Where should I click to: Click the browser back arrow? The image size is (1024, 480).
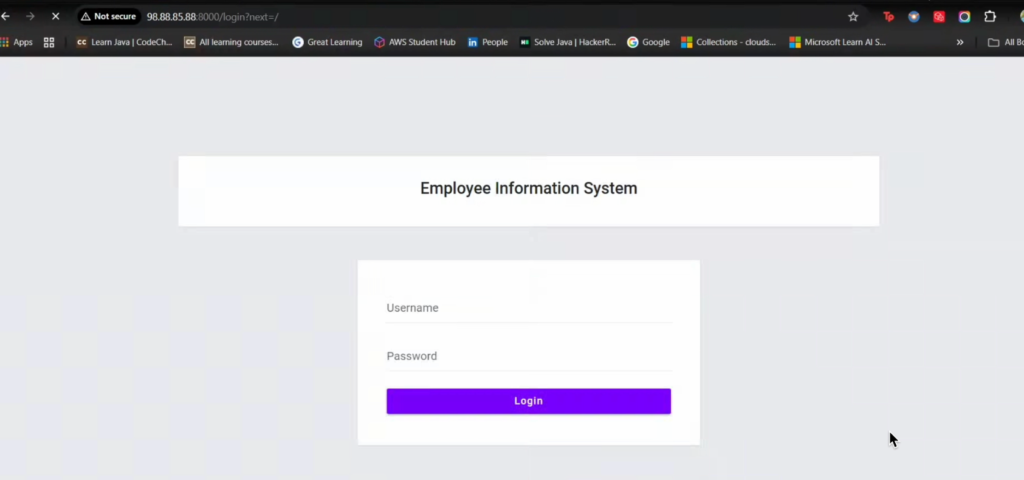[6, 17]
